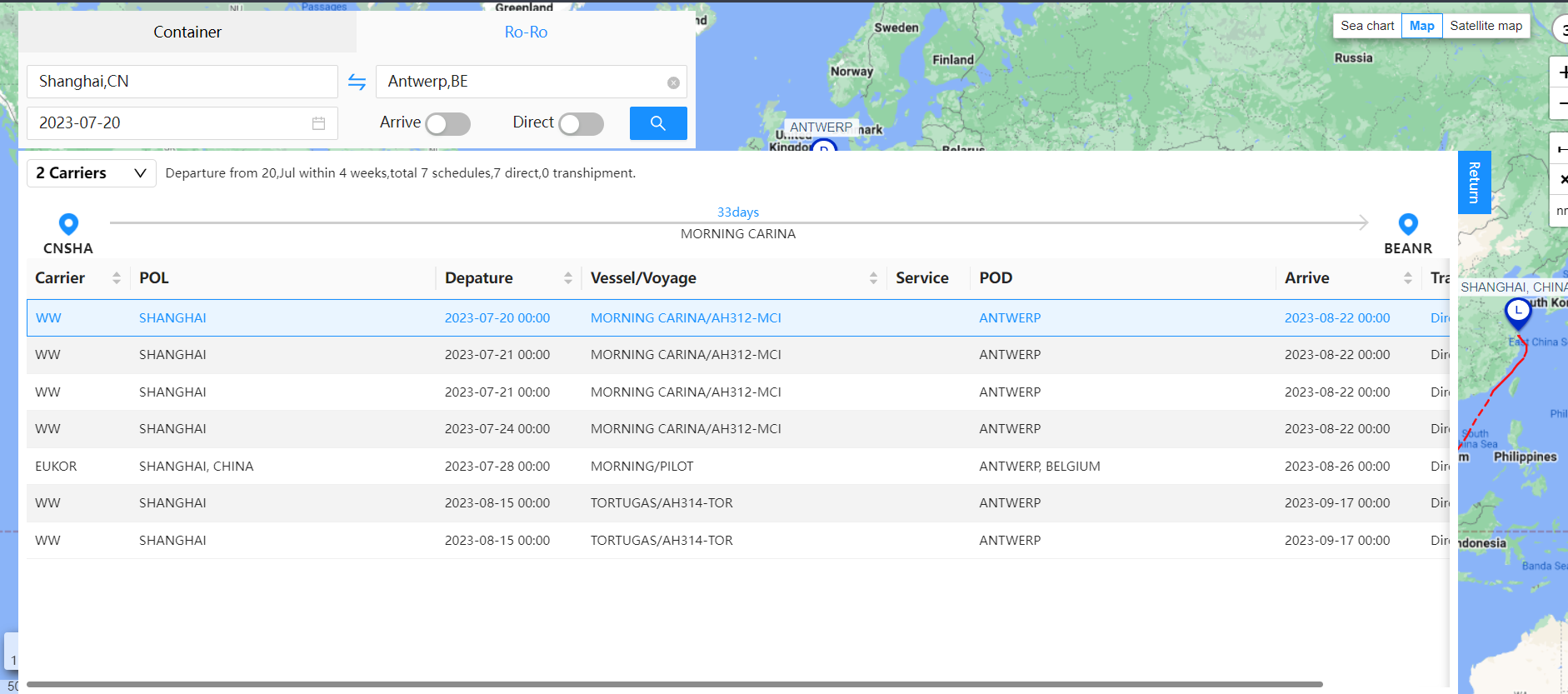Select the Map view
This screenshot has width=1568, height=694.
[x=1421, y=26]
